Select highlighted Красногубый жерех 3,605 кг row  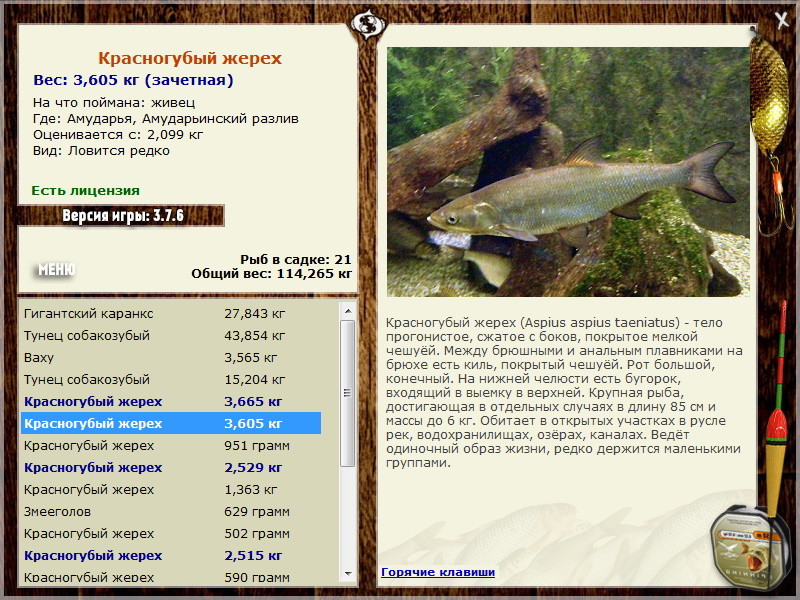[x=171, y=423]
